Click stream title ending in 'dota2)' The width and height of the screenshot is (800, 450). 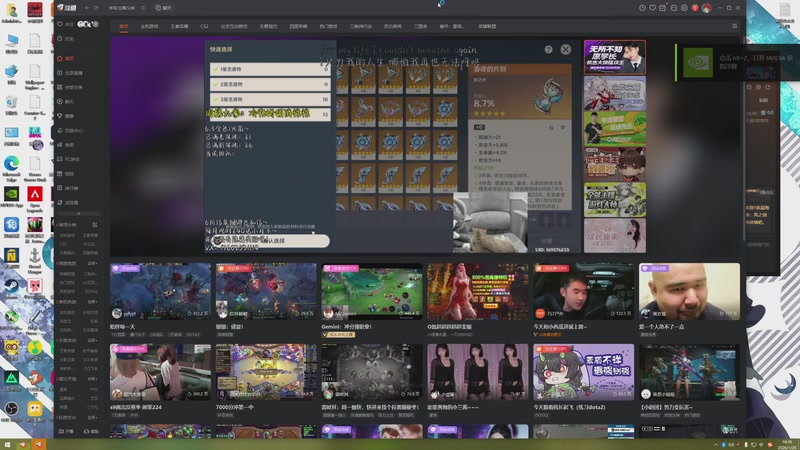(569, 407)
